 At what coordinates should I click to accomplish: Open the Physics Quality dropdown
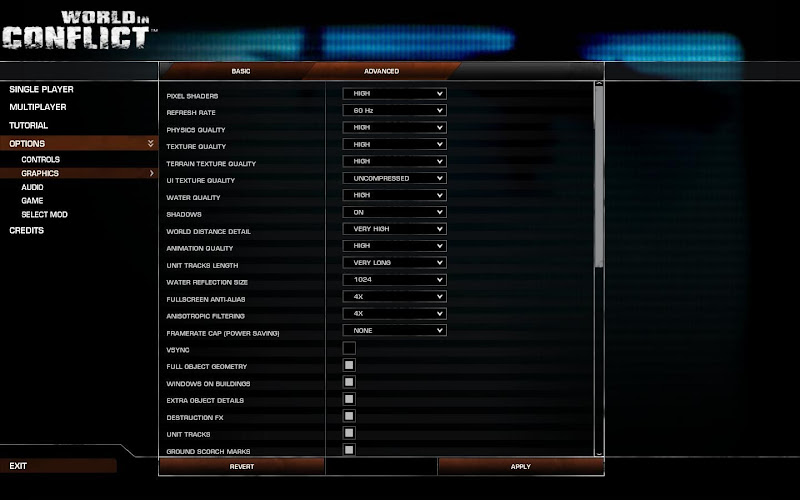(394, 128)
